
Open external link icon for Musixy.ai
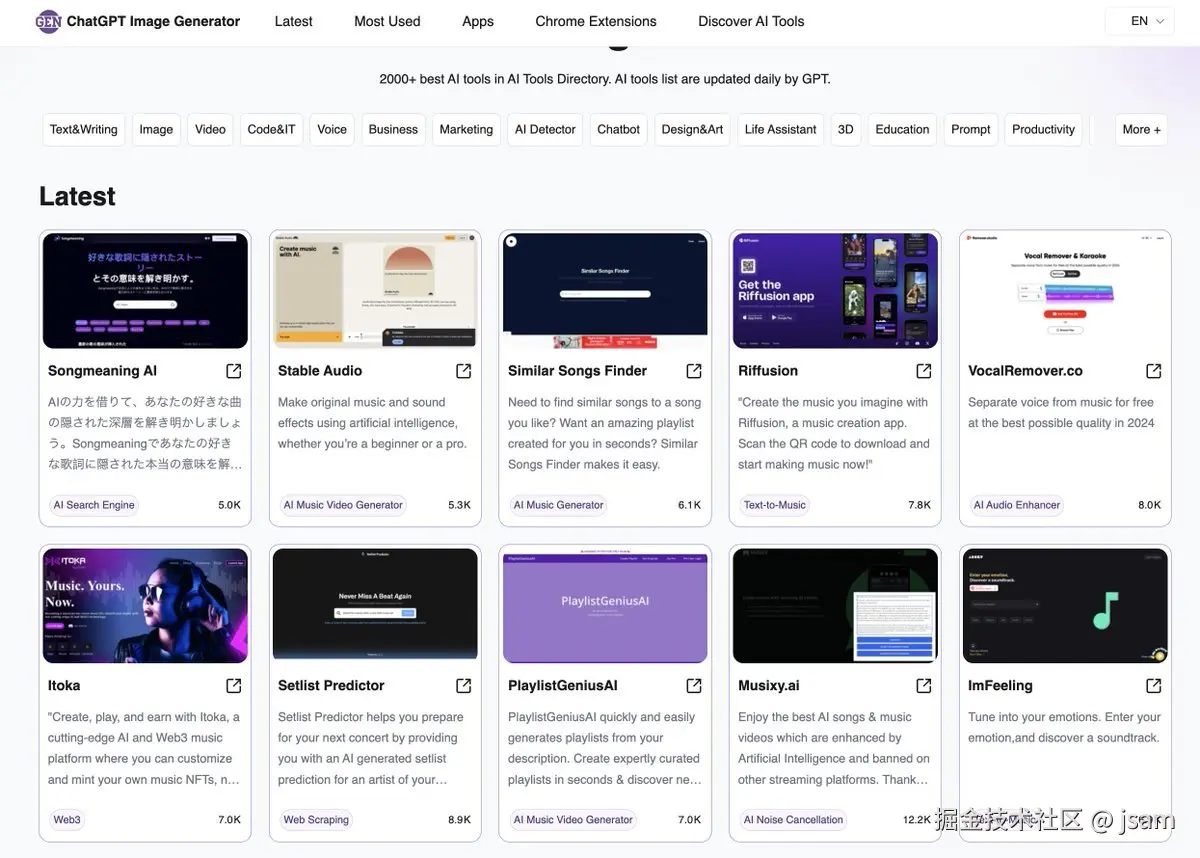point(924,686)
